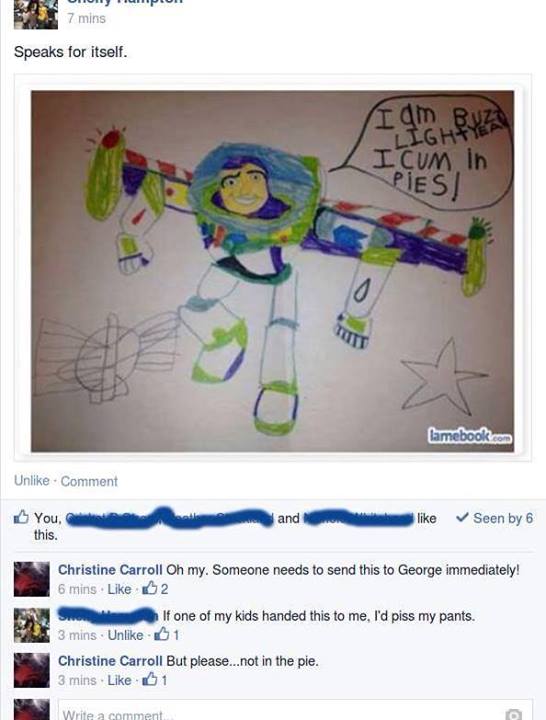Open the Buzz Lightyear drawing photo
Screen dimensions: 546x720
pos(272,271)
